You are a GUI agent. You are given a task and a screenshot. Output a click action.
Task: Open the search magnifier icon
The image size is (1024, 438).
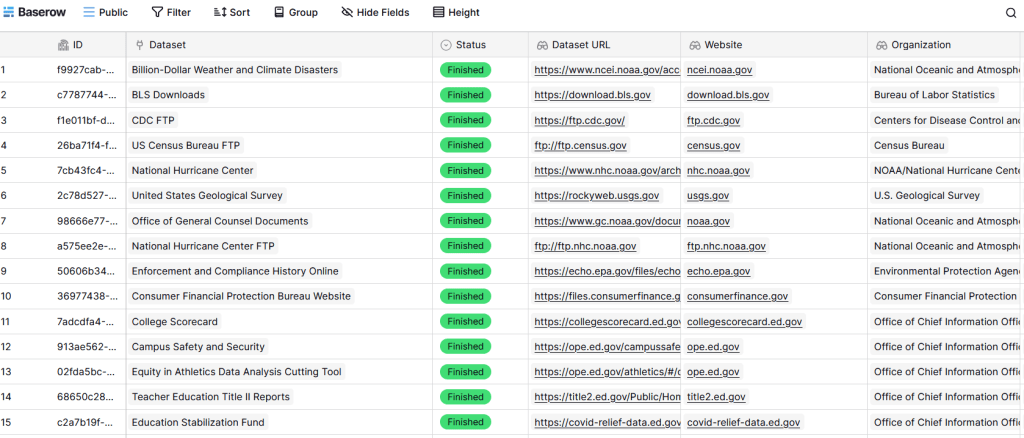click(x=1010, y=13)
